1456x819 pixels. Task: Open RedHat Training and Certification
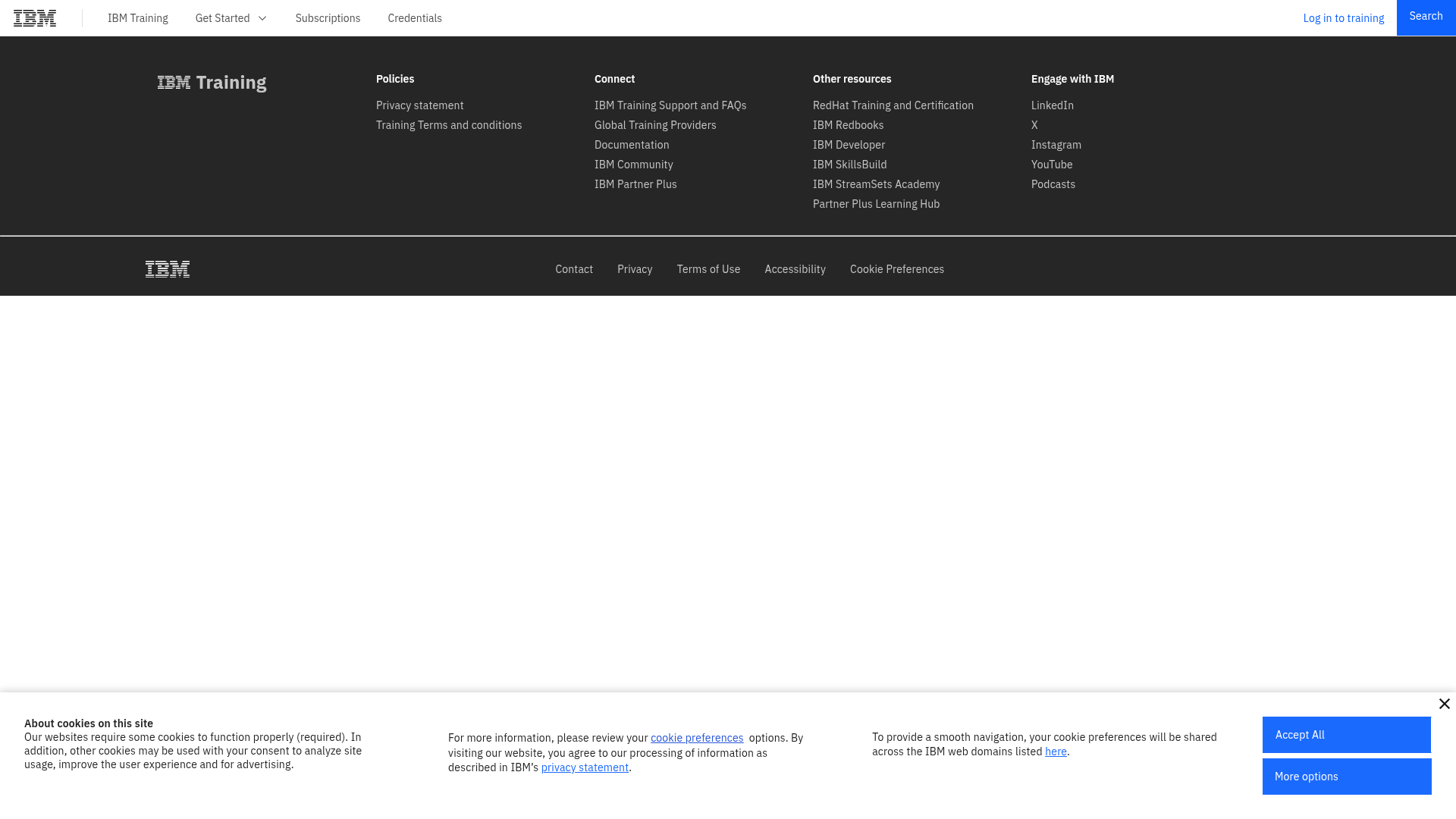coord(893,105)
